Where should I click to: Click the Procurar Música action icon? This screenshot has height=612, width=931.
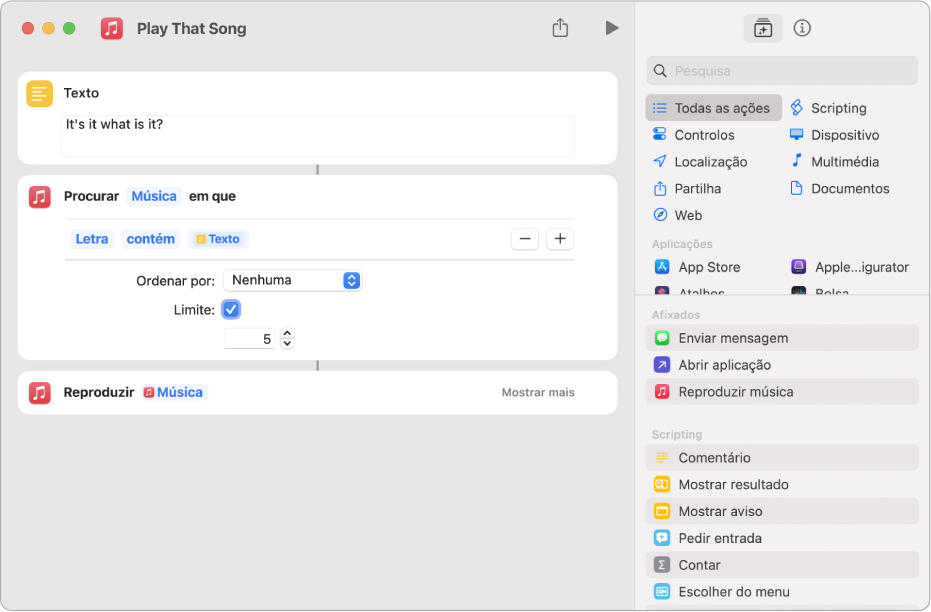pyautogui.click(x=40, y=196)
